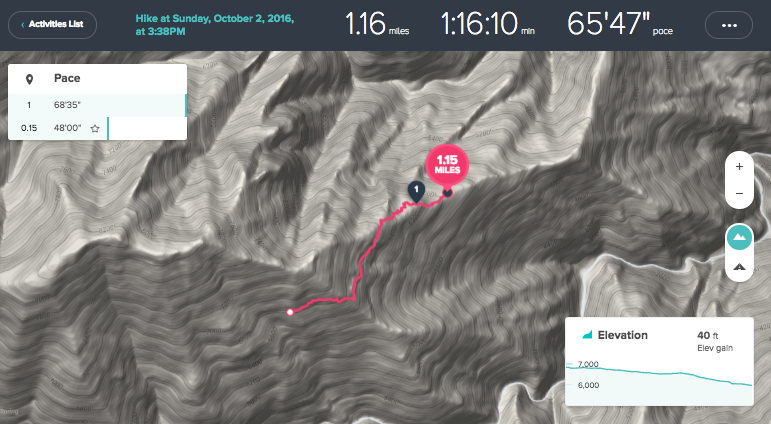Click the elevation profile chart line
771x424 pixels.
659,375
